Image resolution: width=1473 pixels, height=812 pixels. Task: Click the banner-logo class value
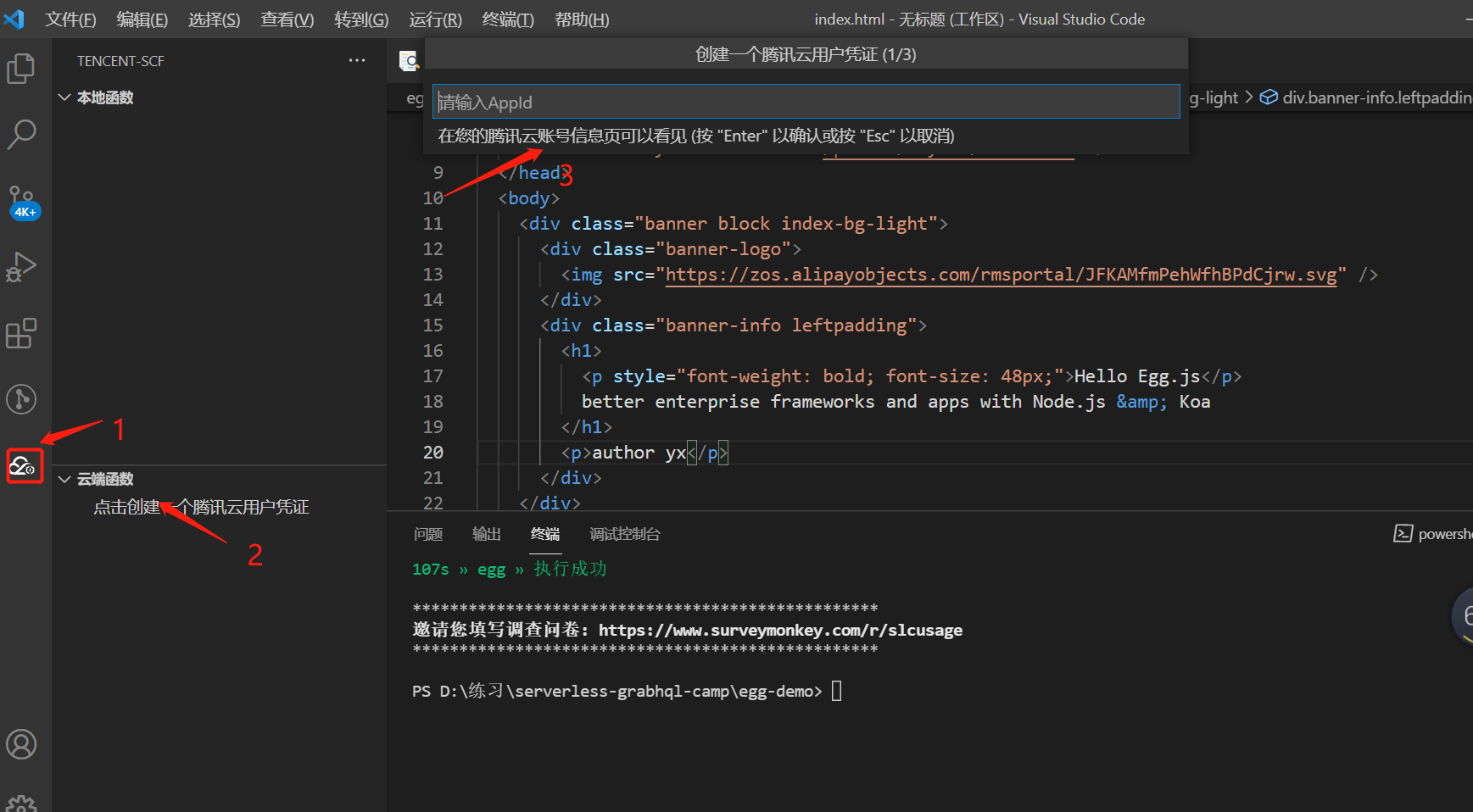click(x=723, y=249)
